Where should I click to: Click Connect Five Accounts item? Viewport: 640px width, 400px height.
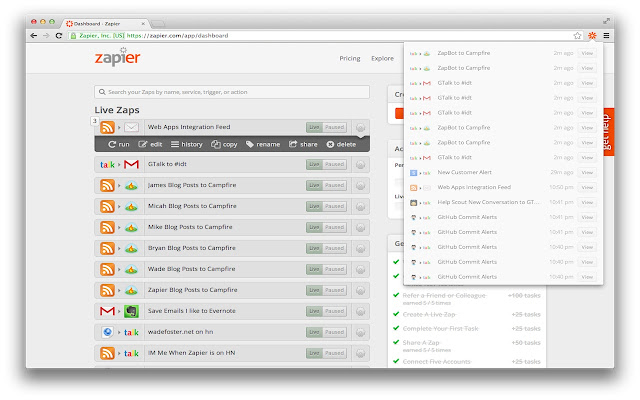(437, 362)
